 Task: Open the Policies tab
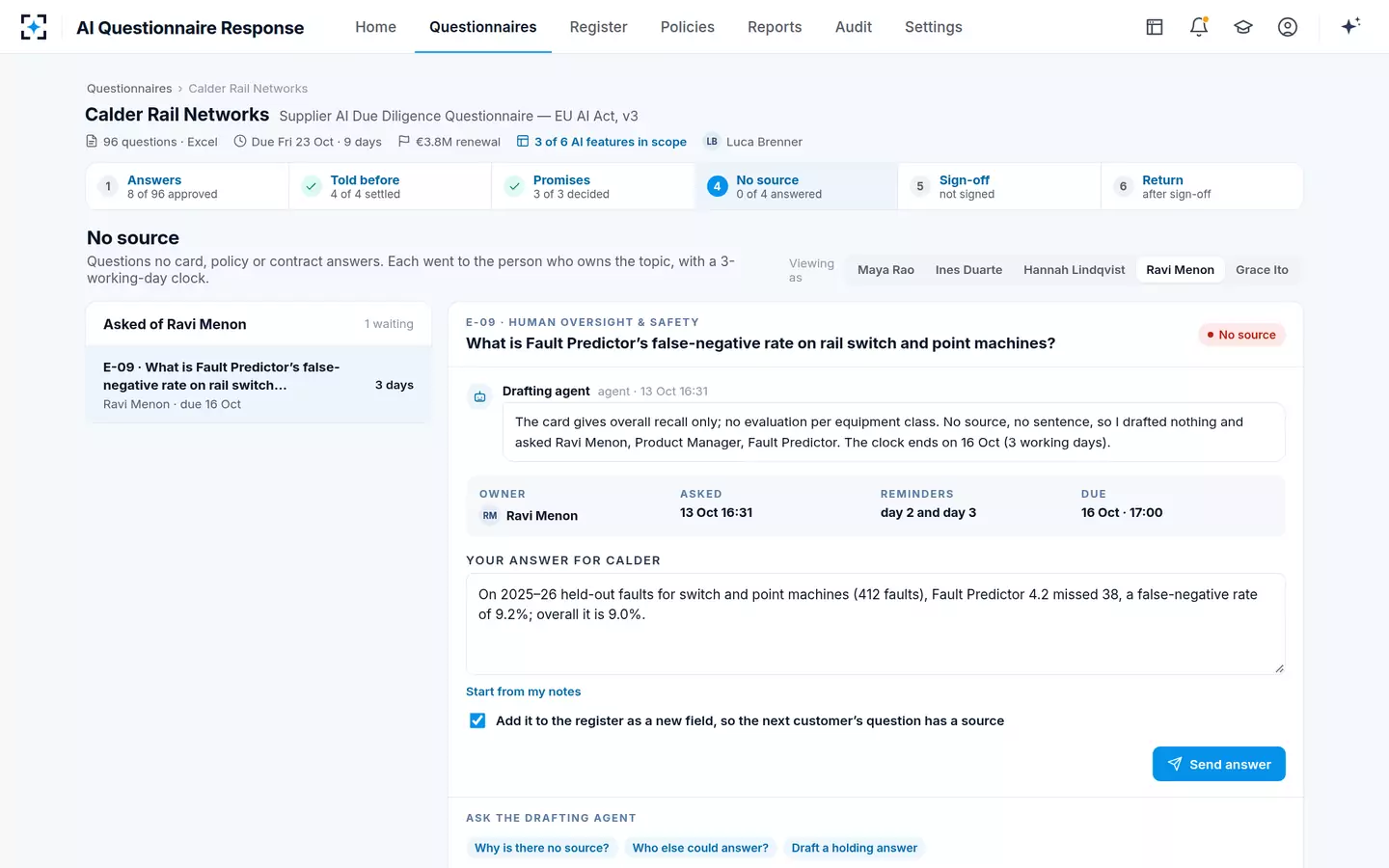pos(688,27)
